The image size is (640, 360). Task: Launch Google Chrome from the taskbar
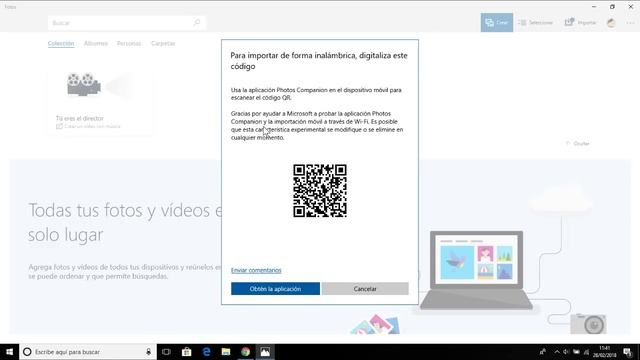click(x=245, y=351)
